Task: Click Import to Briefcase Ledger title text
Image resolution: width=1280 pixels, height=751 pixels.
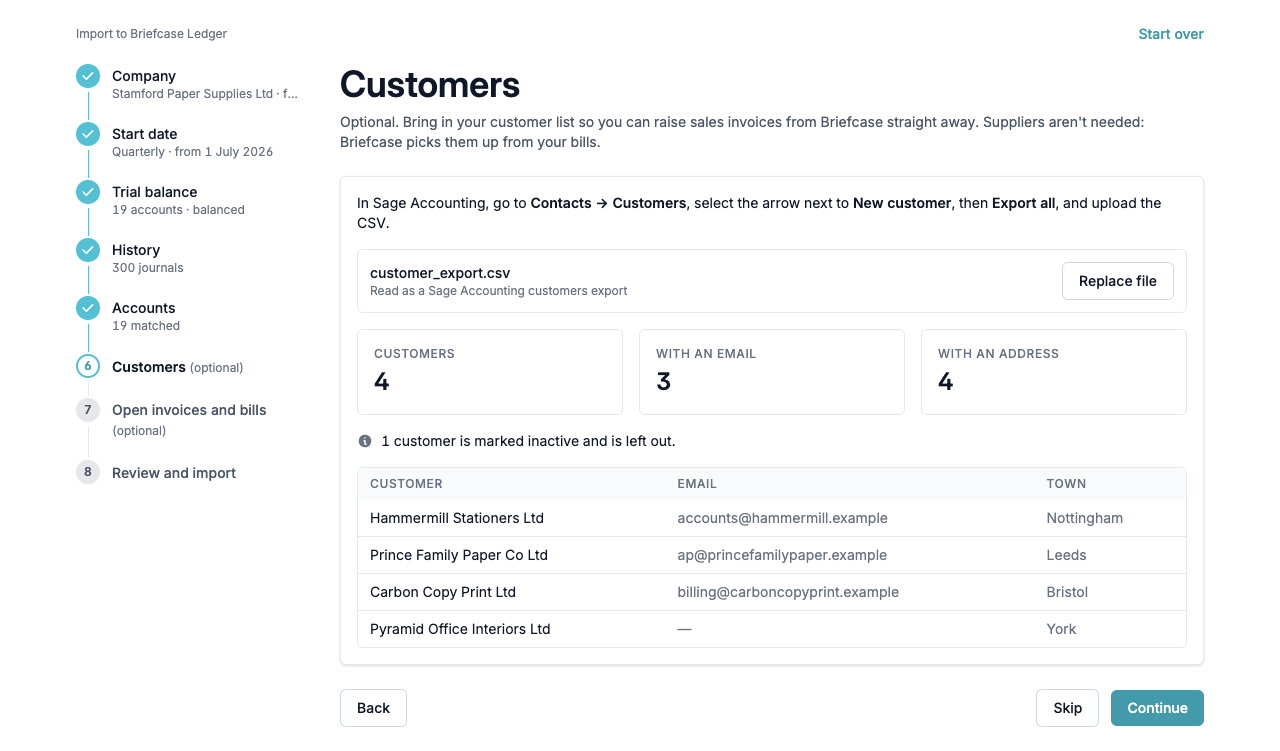Action: (151, 34)
